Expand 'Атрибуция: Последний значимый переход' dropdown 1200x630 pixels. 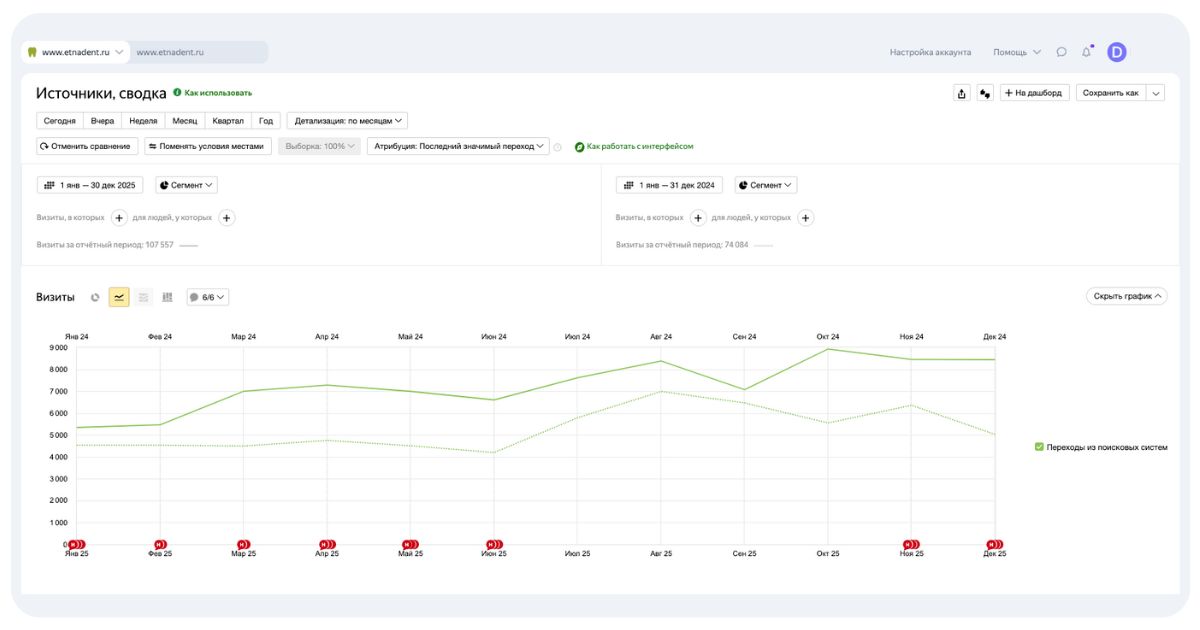pos(458,146)
